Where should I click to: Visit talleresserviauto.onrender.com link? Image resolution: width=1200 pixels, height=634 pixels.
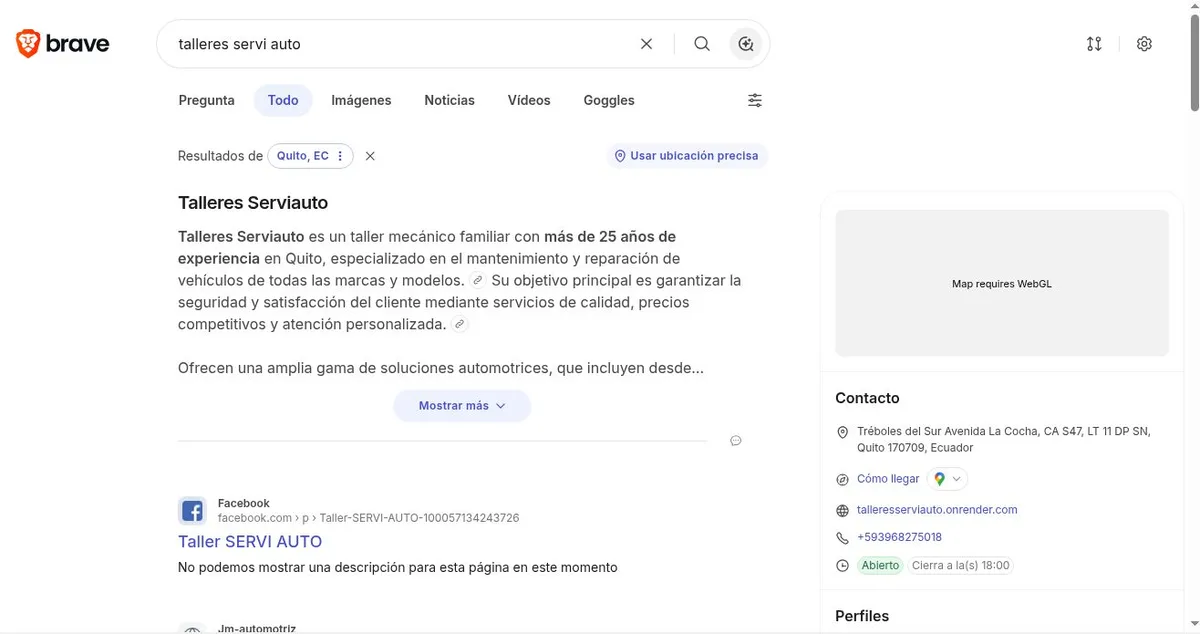tap(937, 510)
